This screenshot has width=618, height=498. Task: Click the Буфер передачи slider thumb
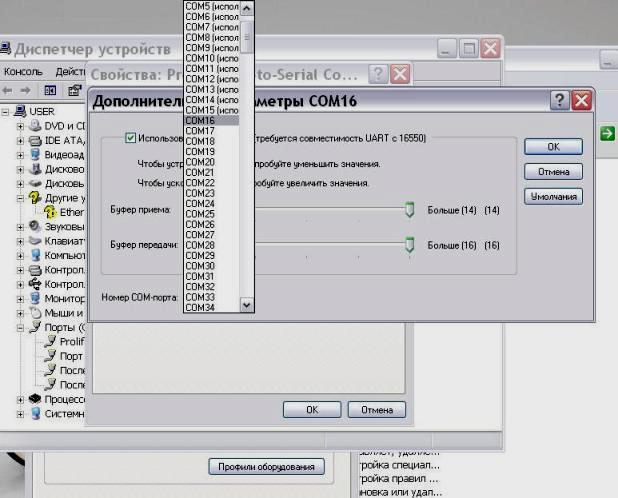(410, 245)
